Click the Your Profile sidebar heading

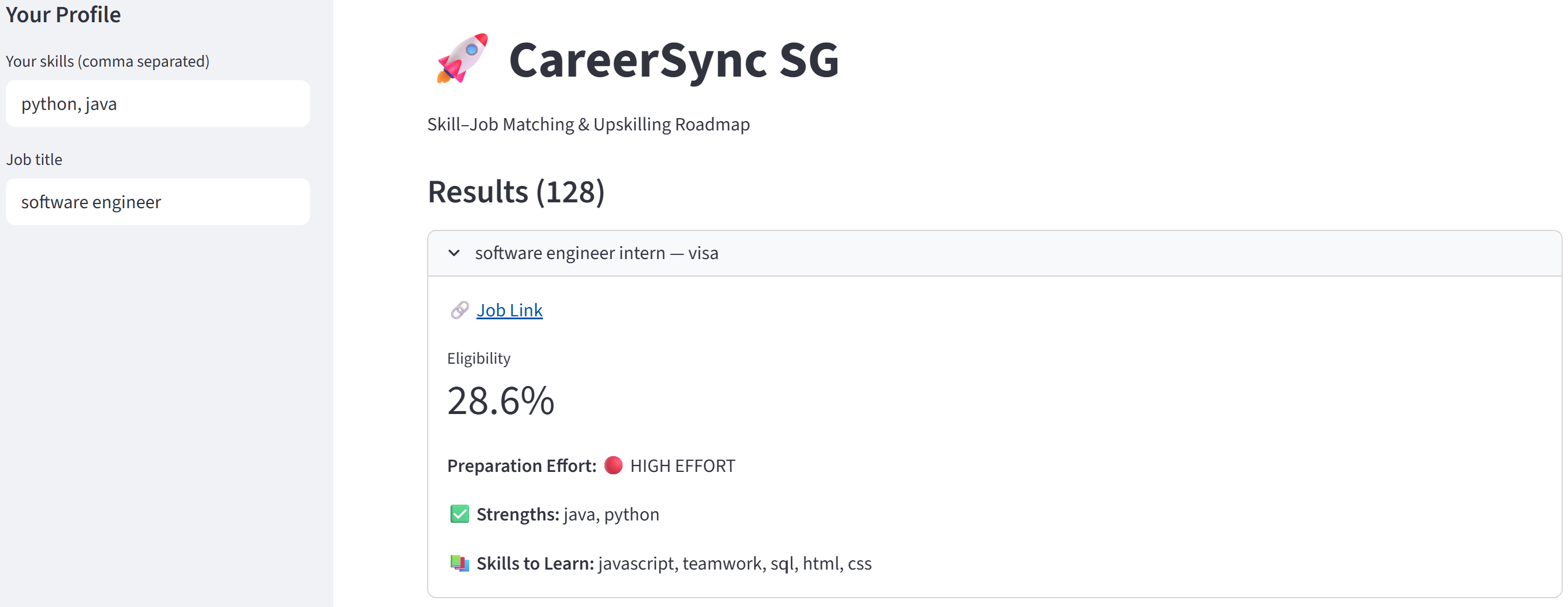(x=63, y=15)
